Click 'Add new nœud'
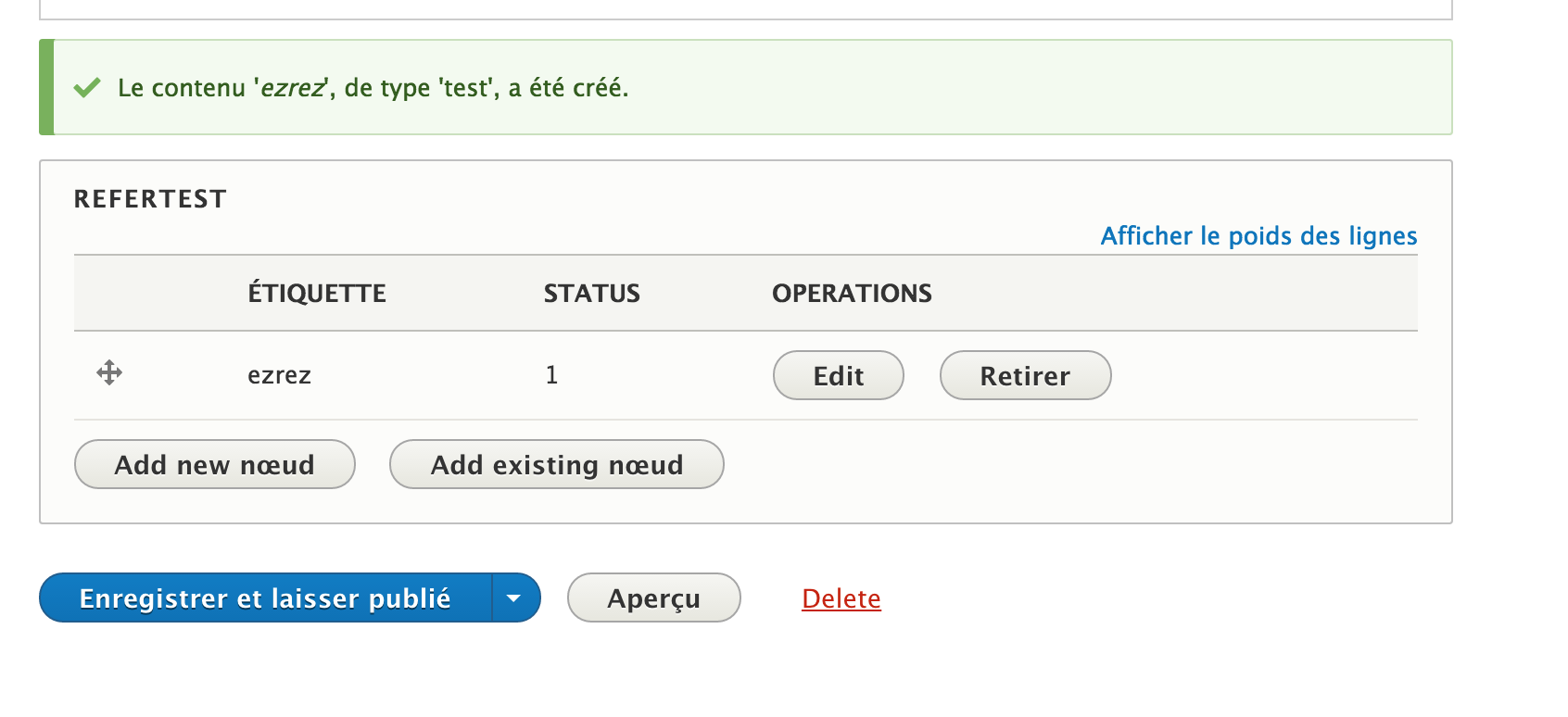1568x717 pixels. [x=214, y=464]
